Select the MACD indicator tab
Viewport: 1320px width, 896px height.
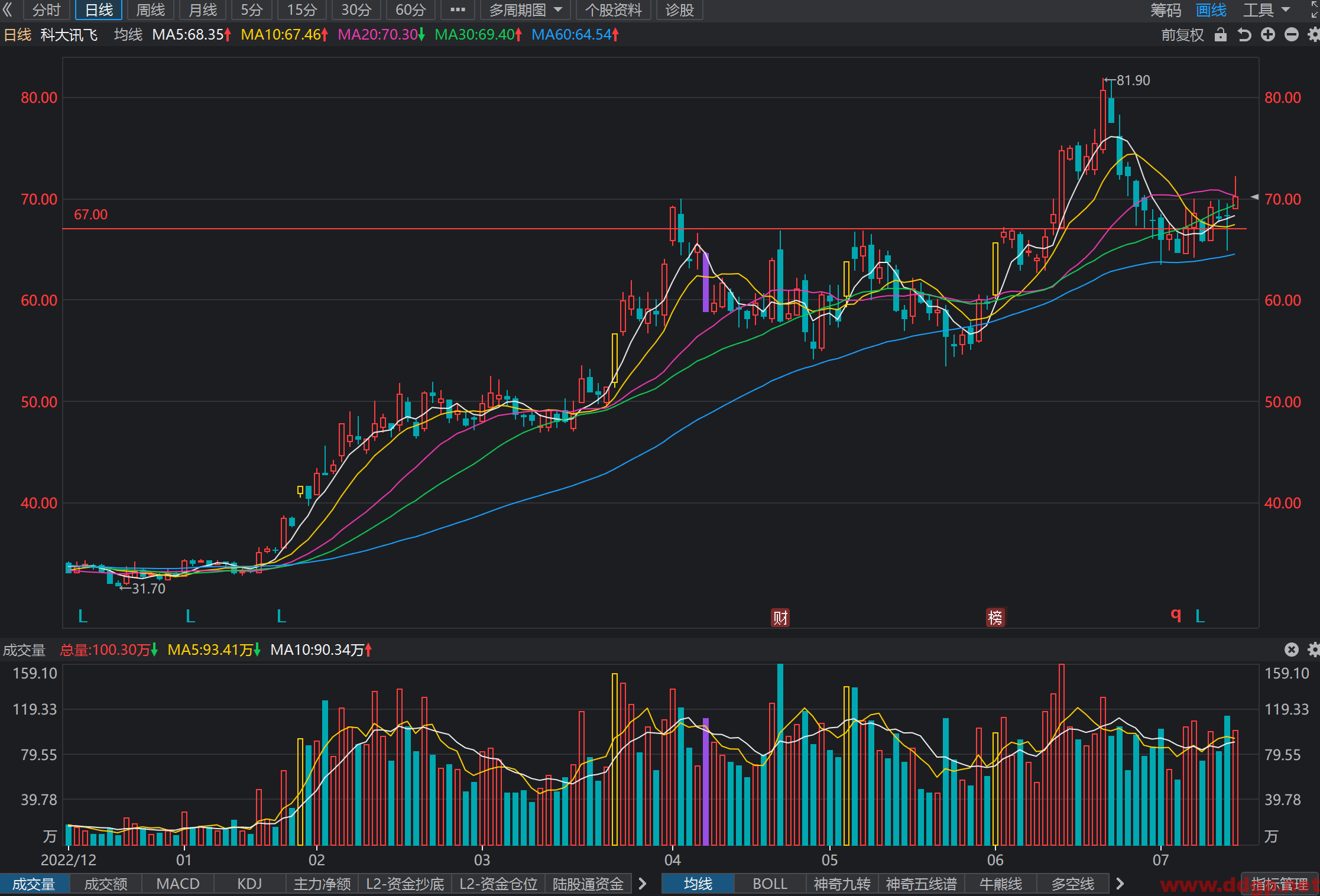[178, 884]
